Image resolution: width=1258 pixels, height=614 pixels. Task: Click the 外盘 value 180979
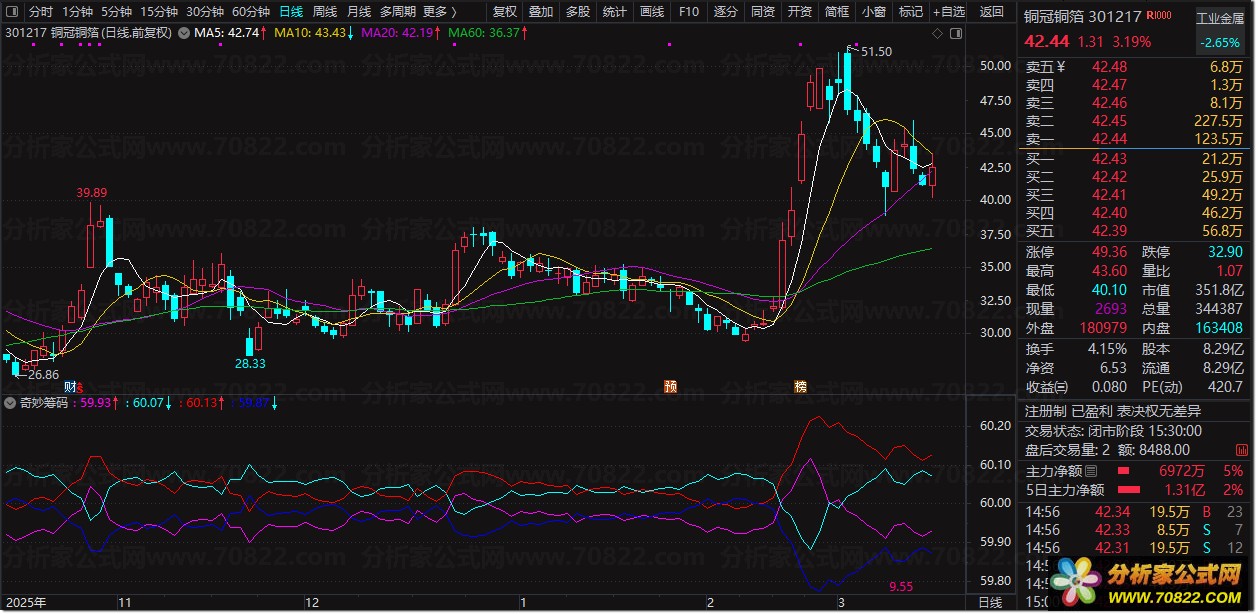point(1104,328)
